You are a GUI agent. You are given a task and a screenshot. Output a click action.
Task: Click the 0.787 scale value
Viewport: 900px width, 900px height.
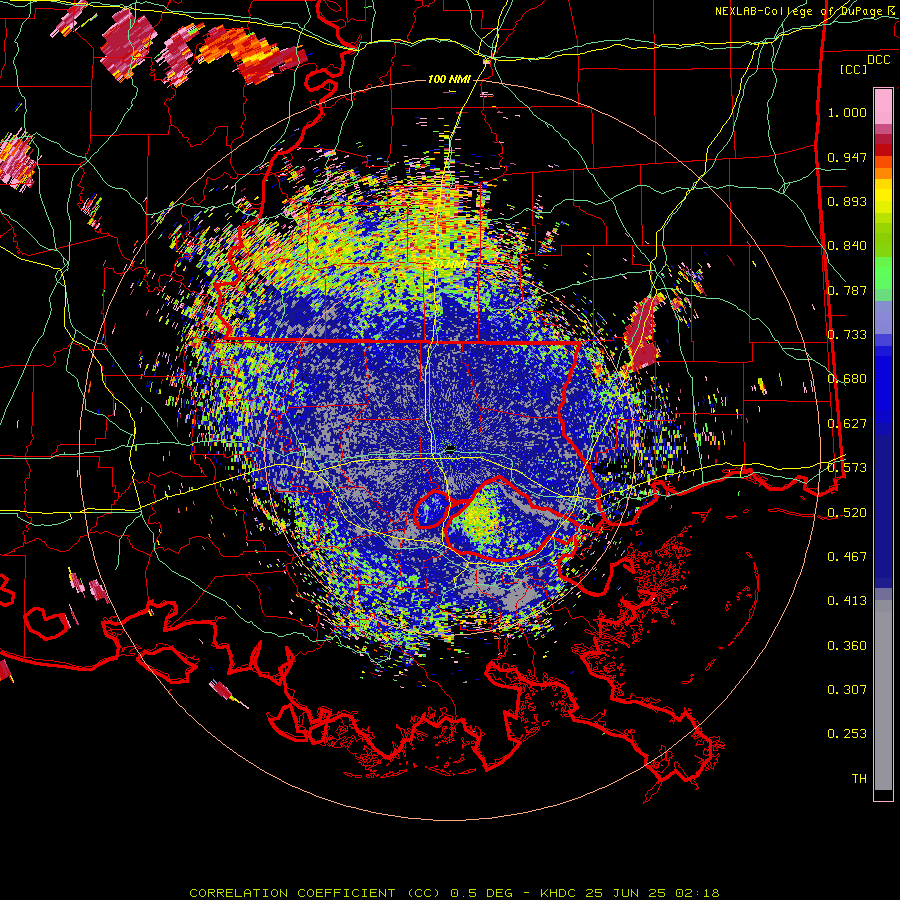pos(847,290)
